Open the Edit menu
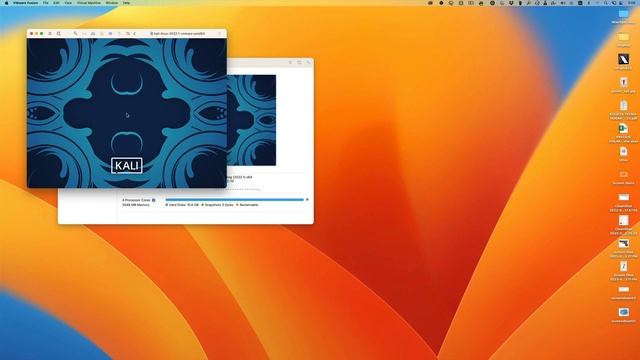This screenshot has width=640, height=360. point(56,3)
